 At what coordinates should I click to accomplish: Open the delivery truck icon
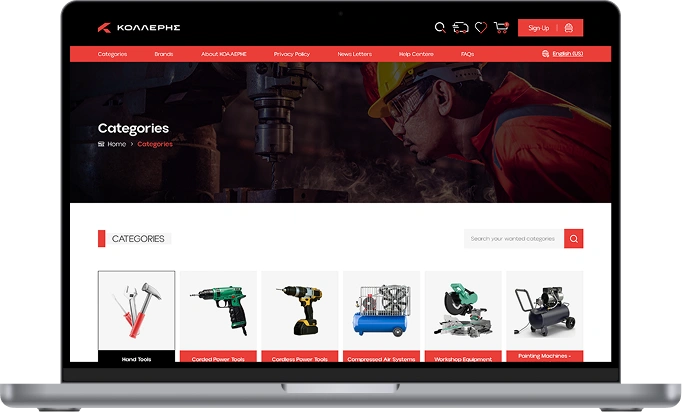coord(460,28)
